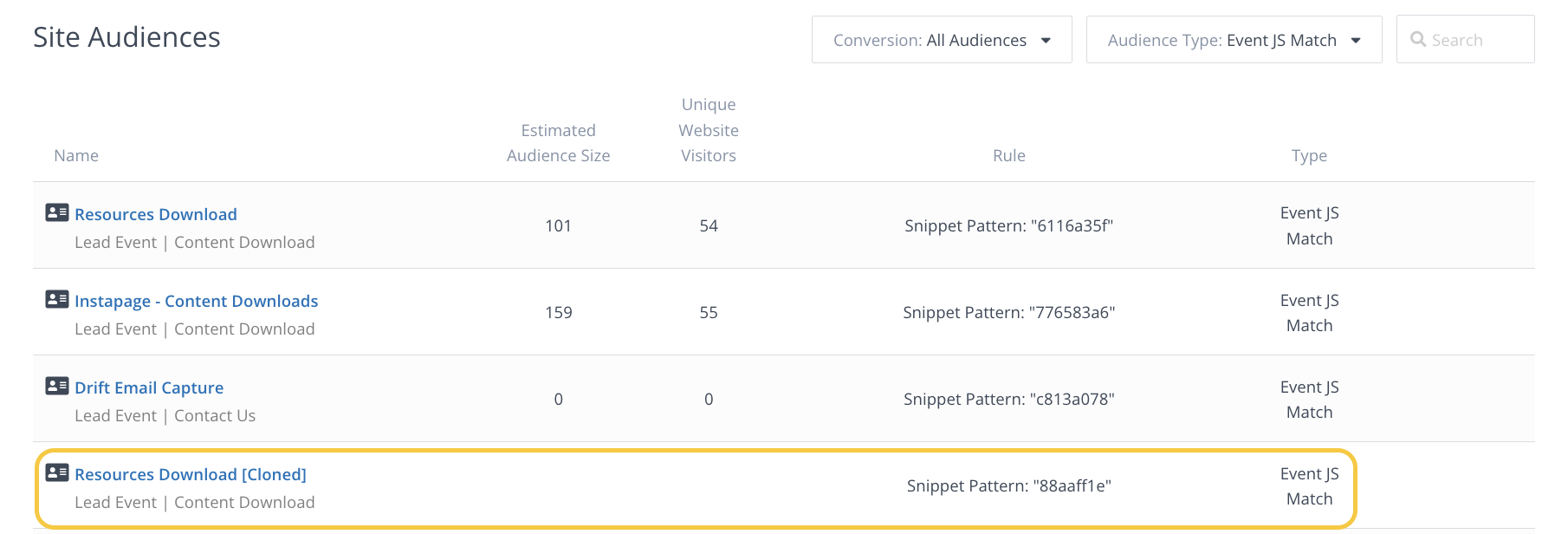Open the Instapage - Content Downloads audience

coord(196,301)
